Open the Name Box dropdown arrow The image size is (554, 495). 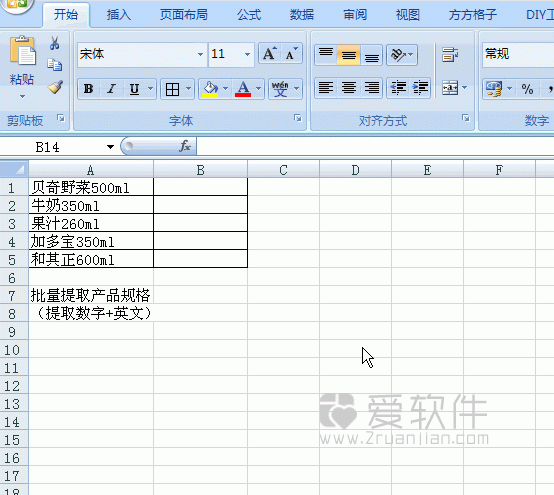[110, 147]
